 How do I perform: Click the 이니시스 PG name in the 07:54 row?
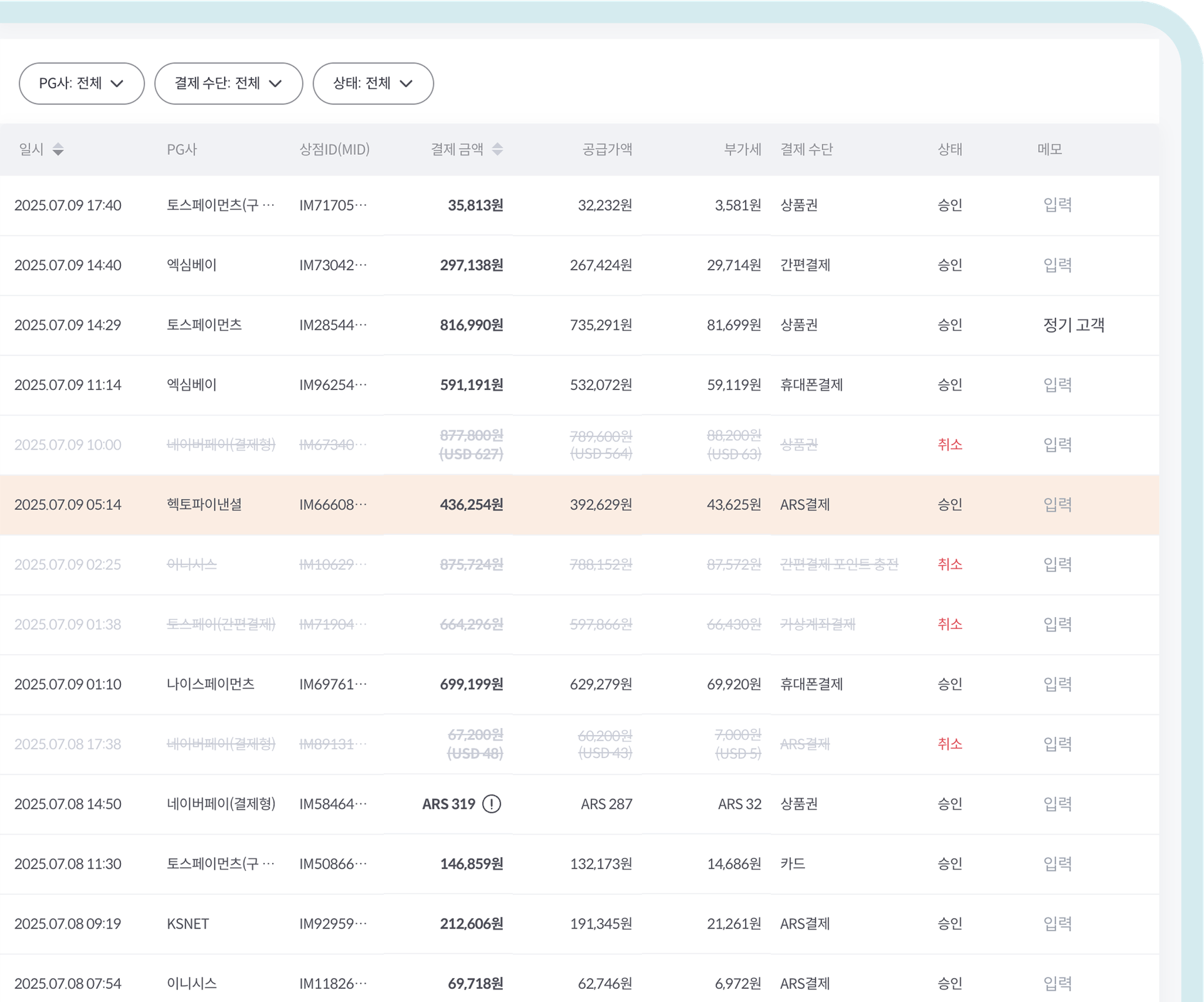click(x=192, y=984)
